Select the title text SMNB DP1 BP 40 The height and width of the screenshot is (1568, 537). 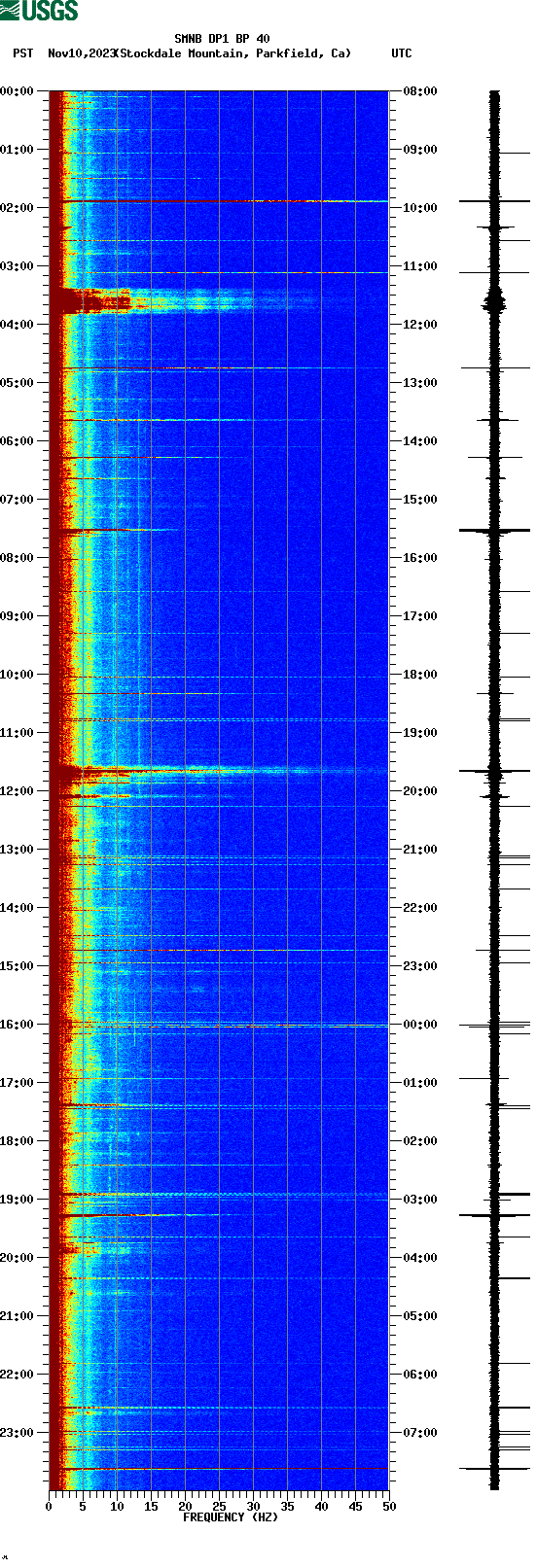coord(222,39)
